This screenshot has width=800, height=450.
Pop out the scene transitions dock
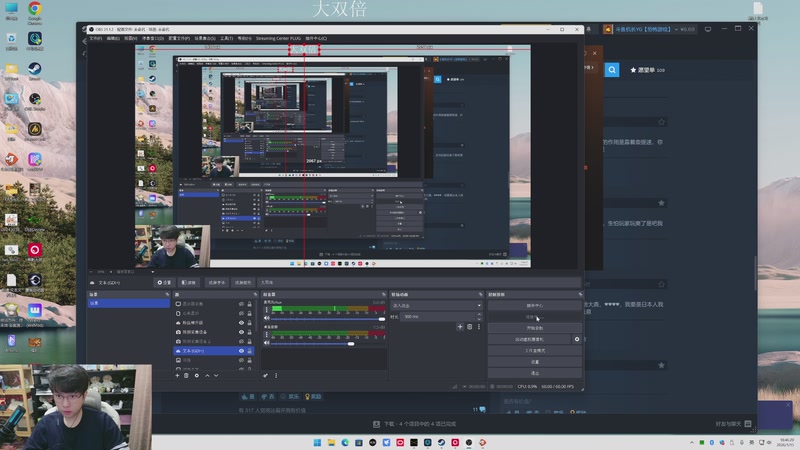(480, 294)
